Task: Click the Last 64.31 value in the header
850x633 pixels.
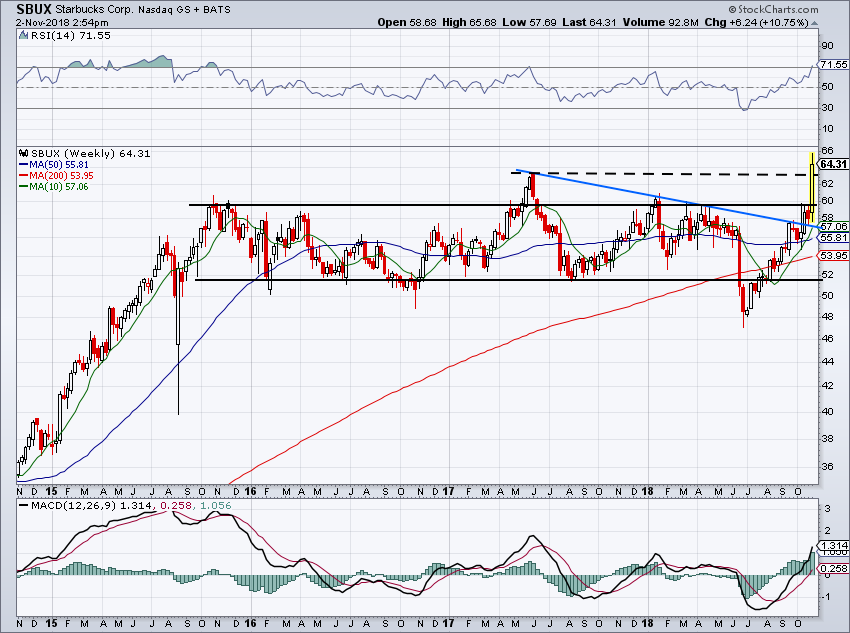Action: [x=590, y=22]
